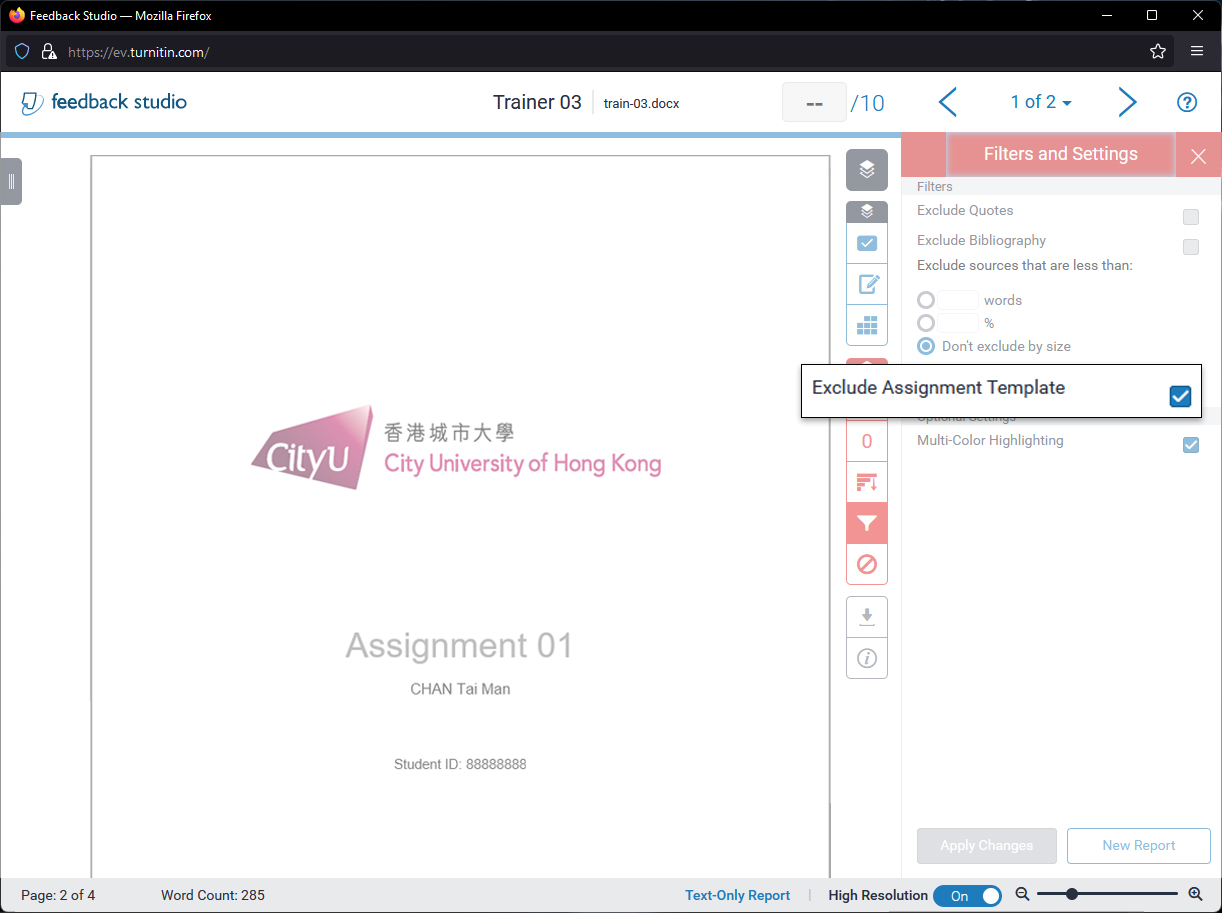Click the similarity score showing 0
The height and width of the screenshot is (913, 1222).
point(867,441)
